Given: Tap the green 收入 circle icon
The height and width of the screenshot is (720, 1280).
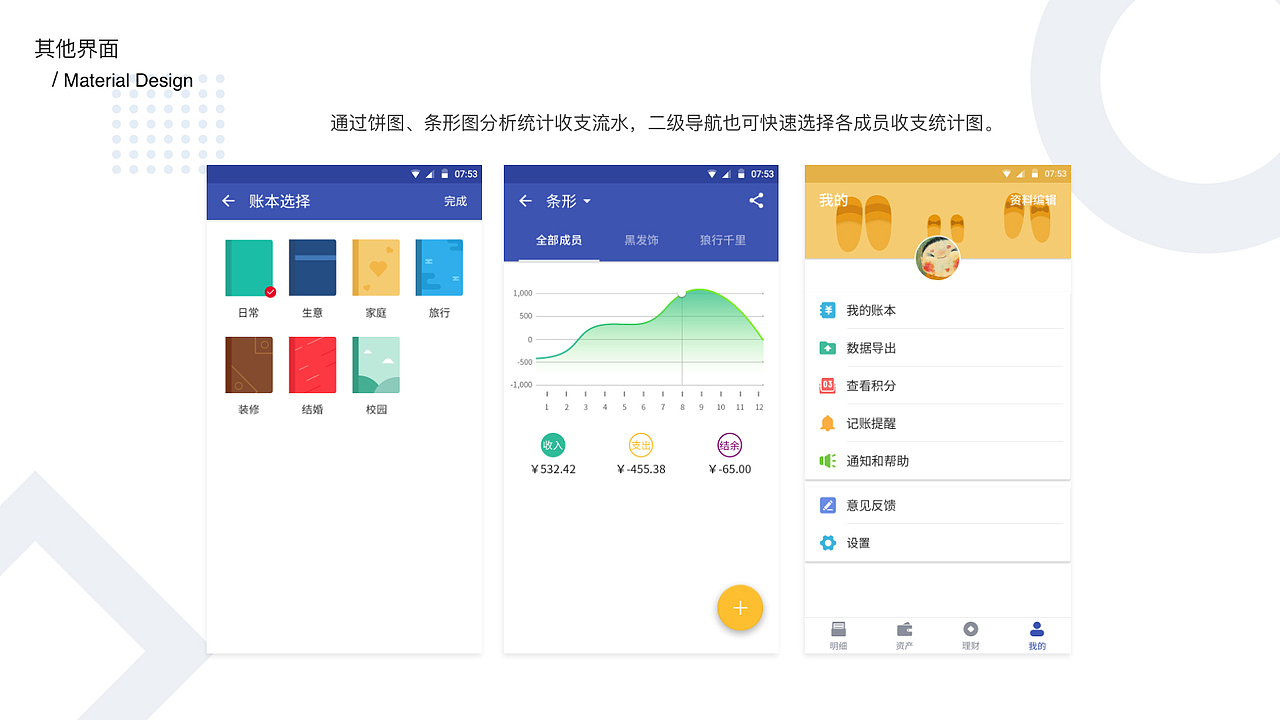Looking at the screenshot, I should [553, 445].
